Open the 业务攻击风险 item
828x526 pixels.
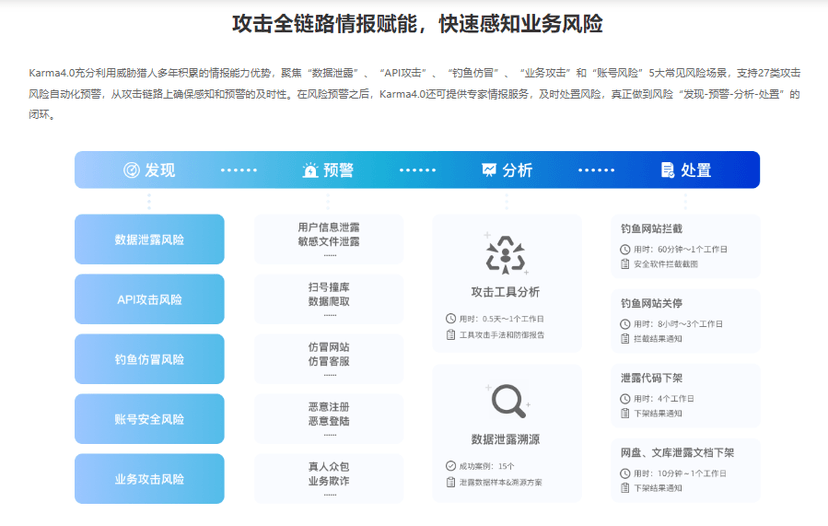(x=149, y=479)
